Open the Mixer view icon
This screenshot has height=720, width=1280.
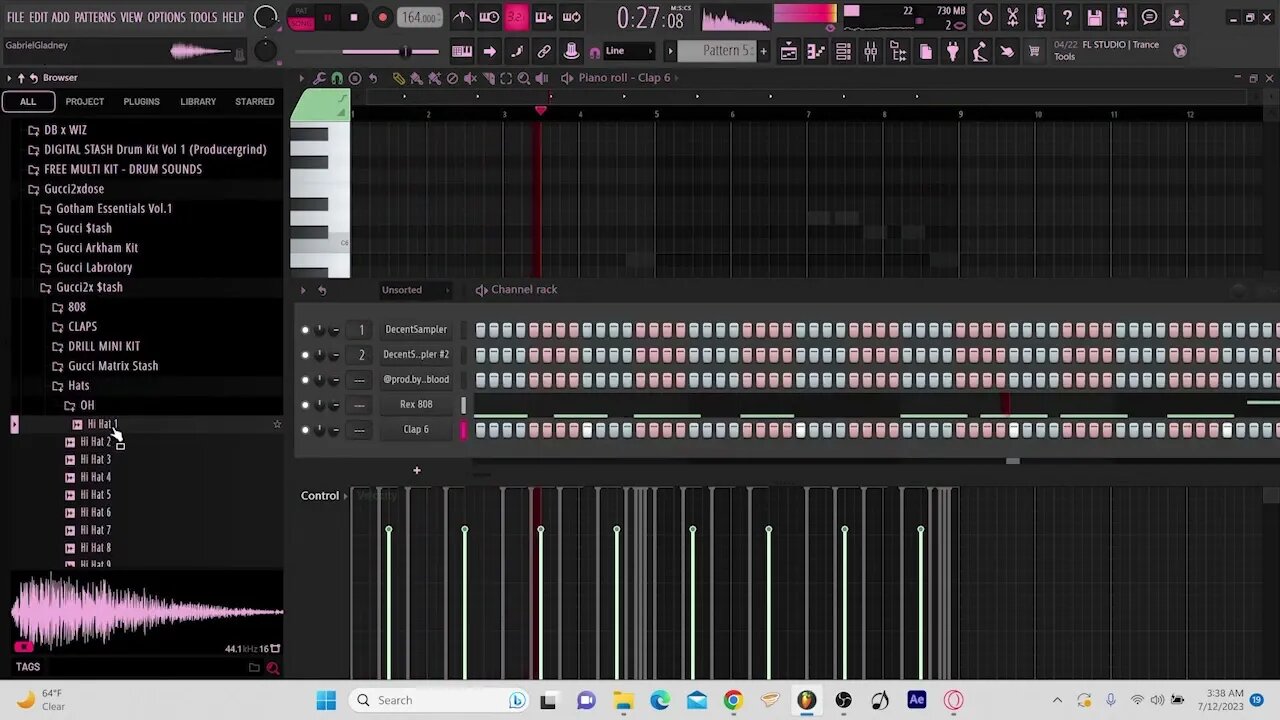tap(871, 52)
